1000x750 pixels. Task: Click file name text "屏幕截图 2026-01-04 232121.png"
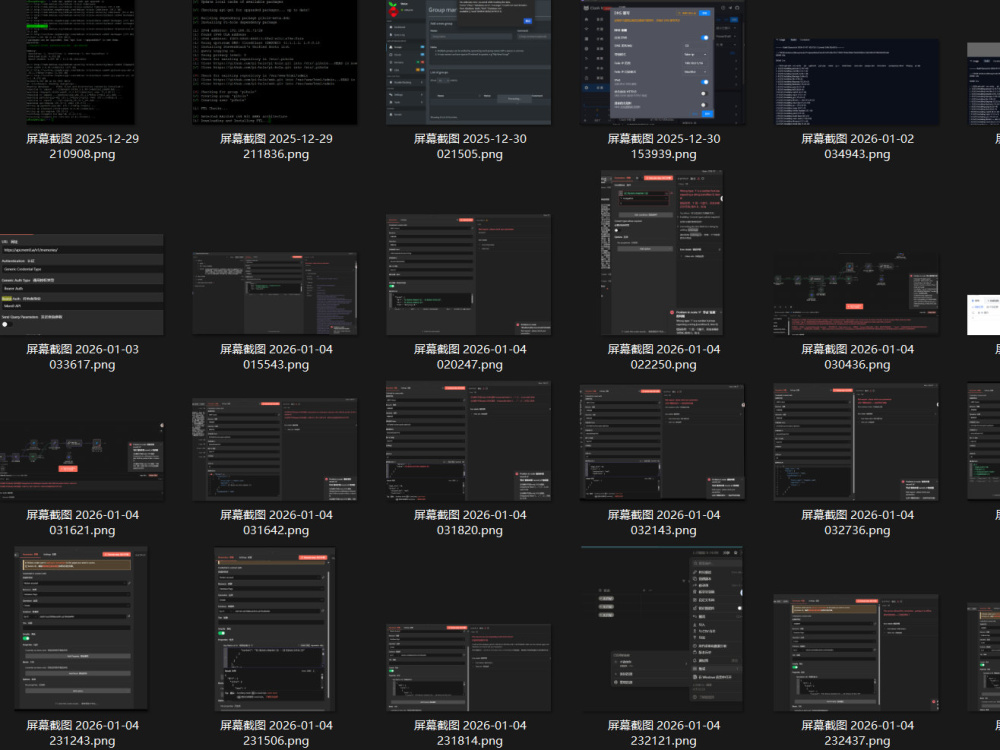coord(664,733)
